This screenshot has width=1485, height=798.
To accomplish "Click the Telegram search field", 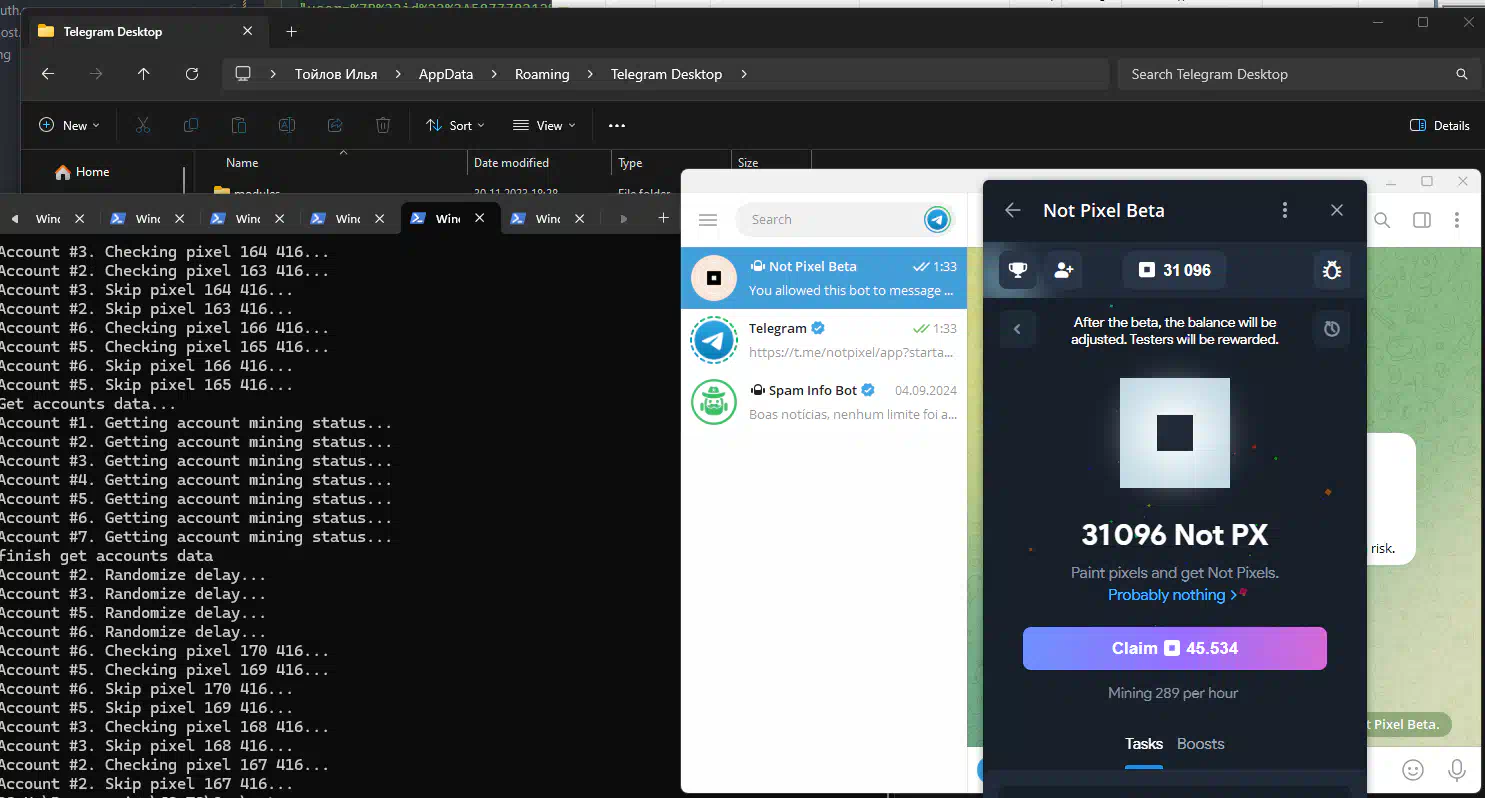I will (x=830, y=220).
